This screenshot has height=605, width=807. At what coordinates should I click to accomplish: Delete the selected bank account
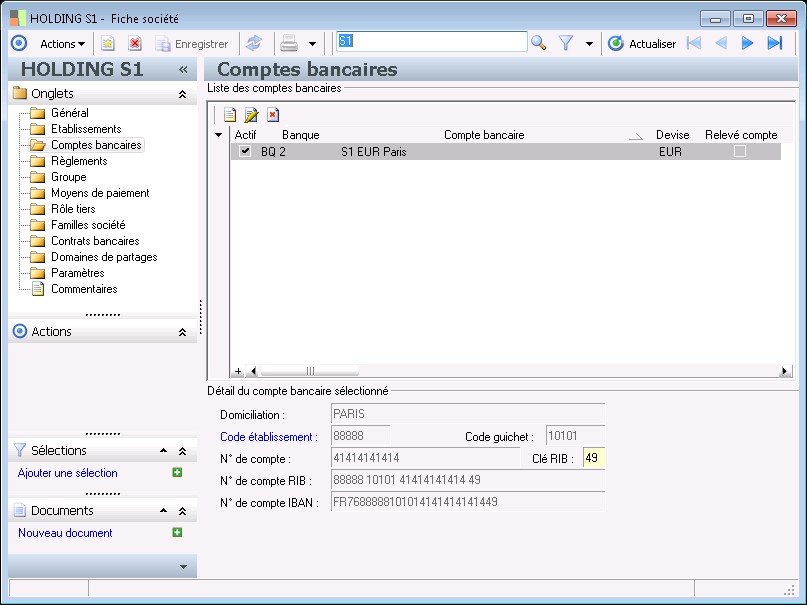tap(273, 115)
